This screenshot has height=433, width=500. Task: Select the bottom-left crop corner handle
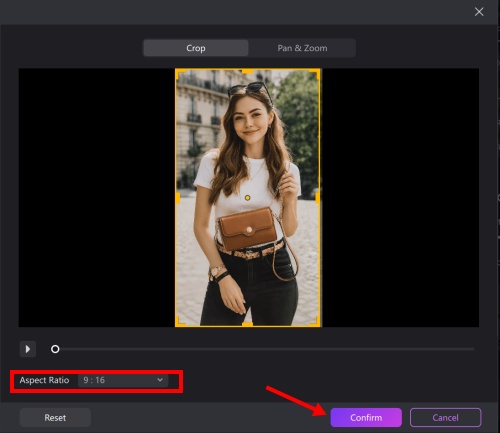(180, 321)
